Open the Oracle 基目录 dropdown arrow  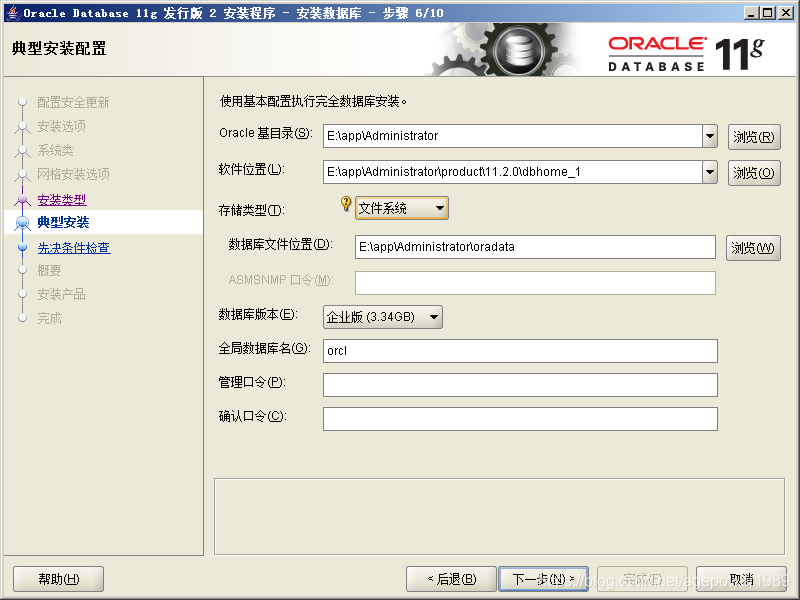click(x=710, y=136)
